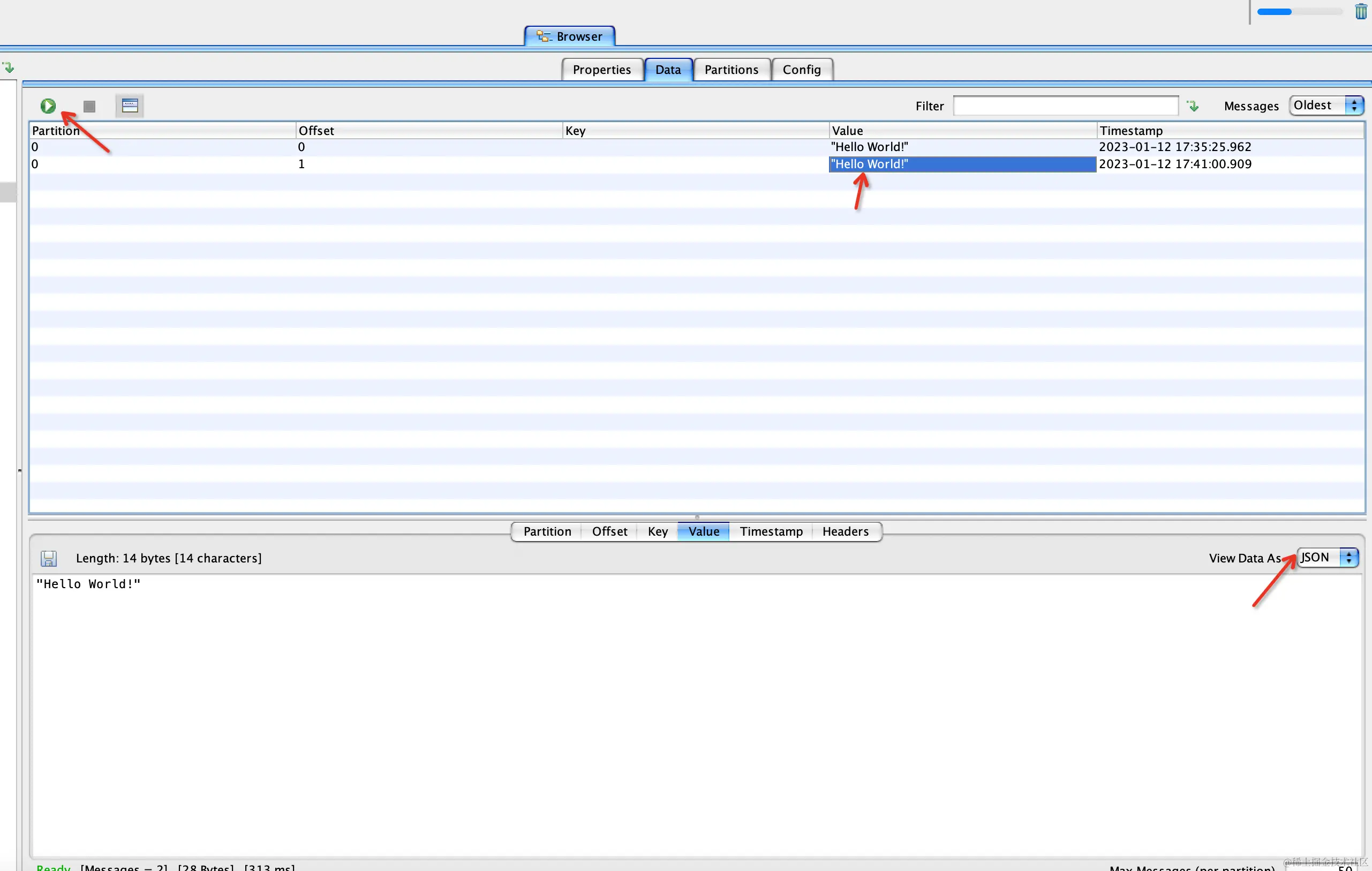
Task: Click the save value floppy disk icon
Action: pyautogui.click(x=49, y=559)
